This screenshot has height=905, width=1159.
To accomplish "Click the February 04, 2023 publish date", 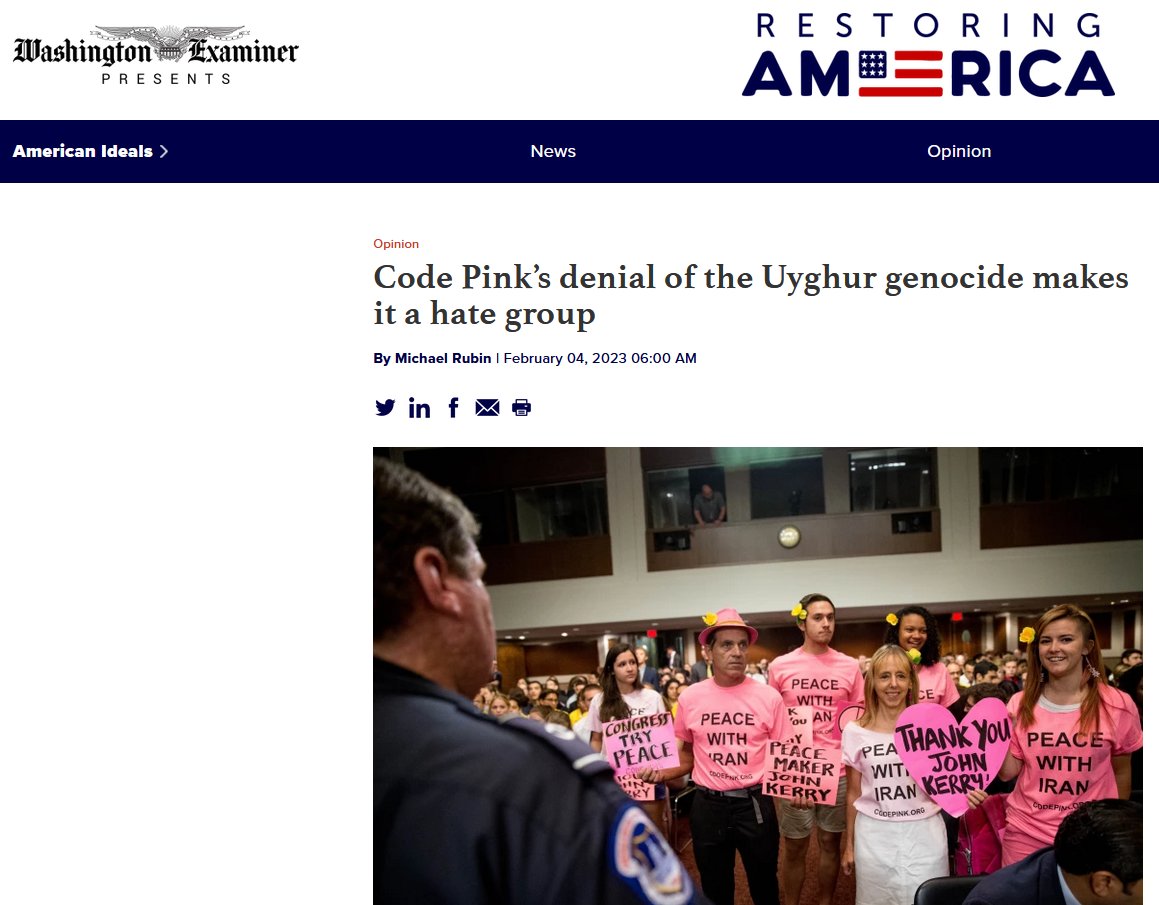I will pyautogui.click(x=599, y=358).
